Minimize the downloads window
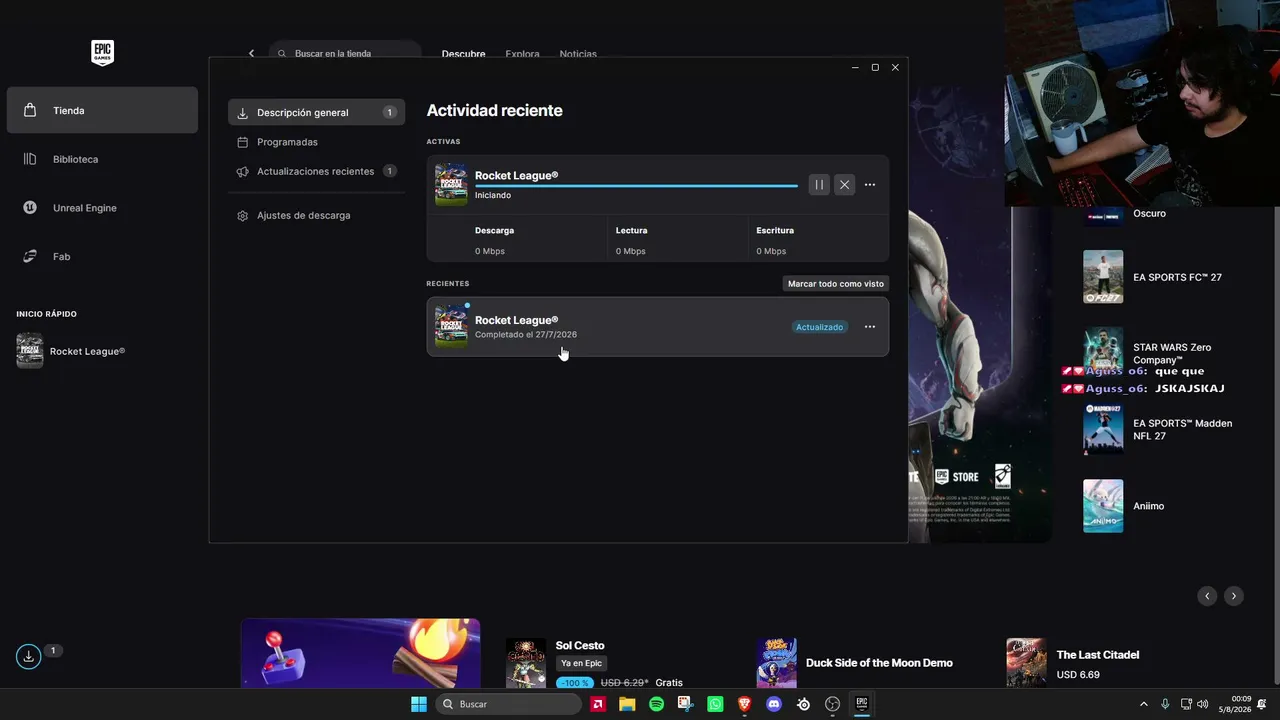 855,67
